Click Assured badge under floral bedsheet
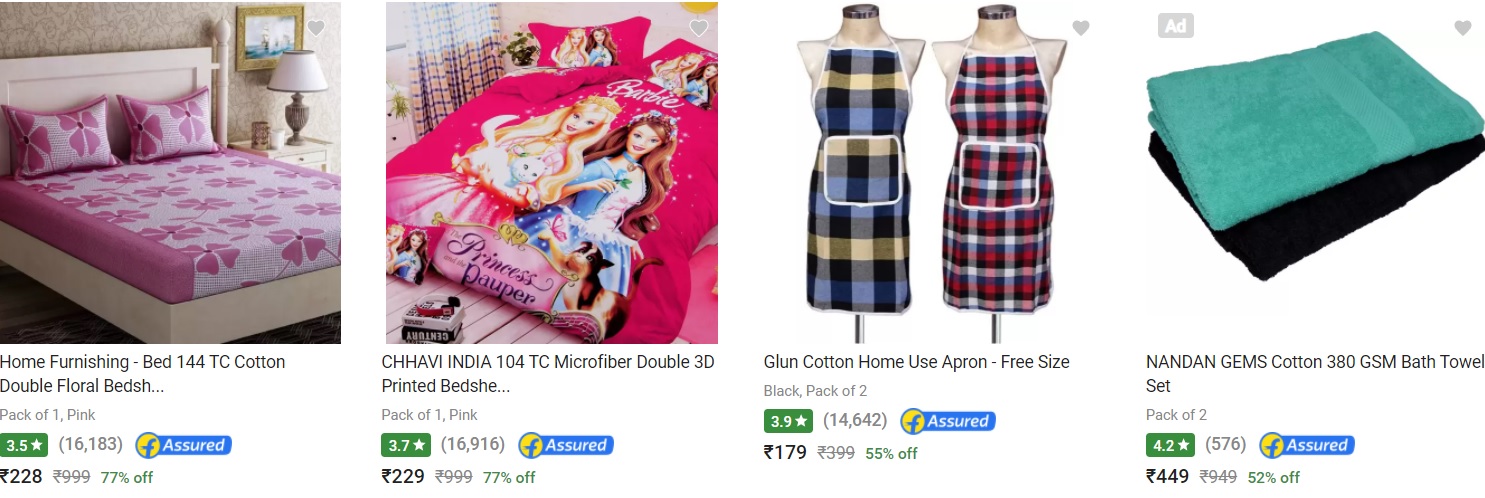Viewport: 1485px width, 498px height. click(x=184, y=445)
